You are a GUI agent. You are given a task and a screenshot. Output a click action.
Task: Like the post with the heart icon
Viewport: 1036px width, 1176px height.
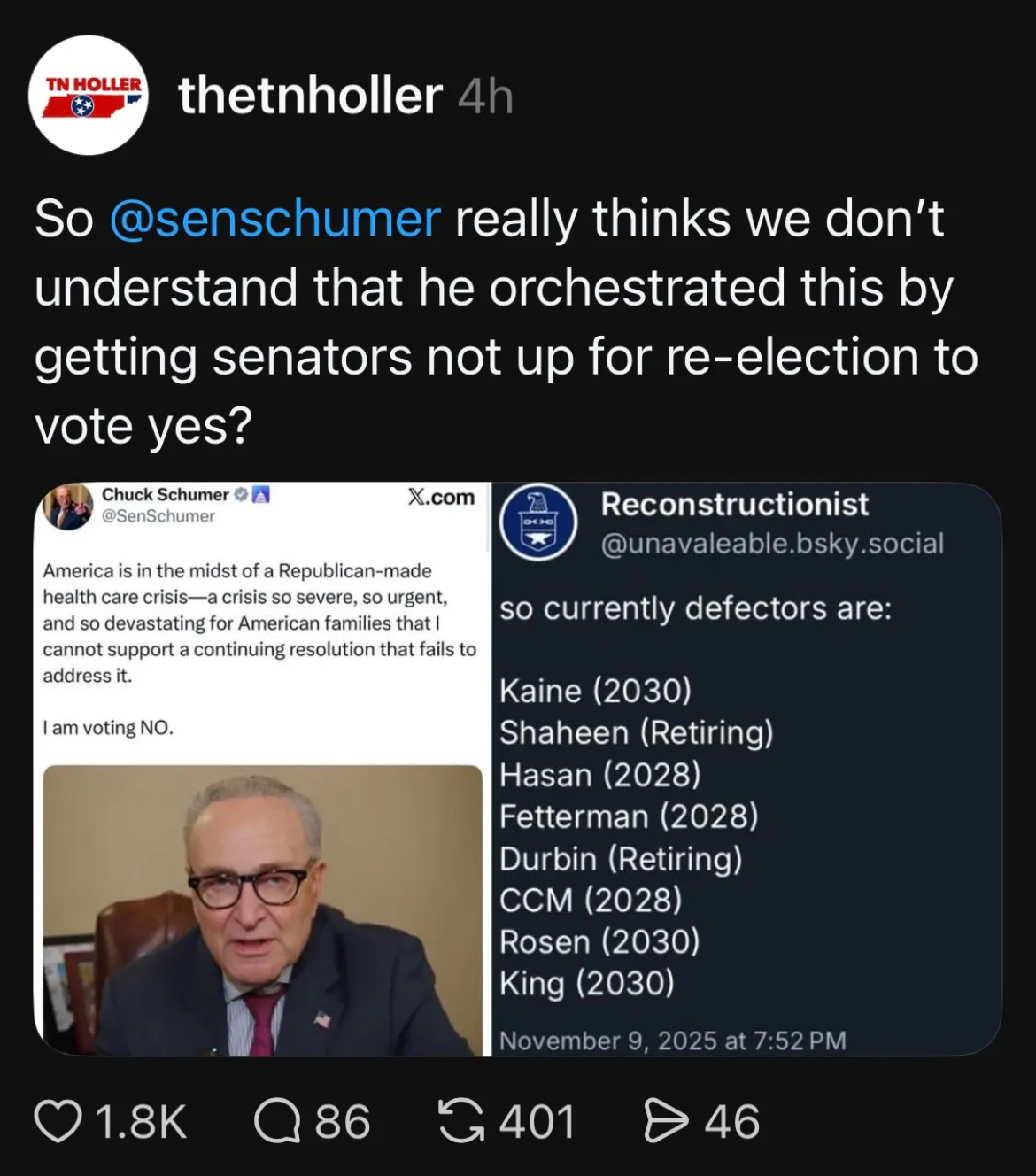56,1122
